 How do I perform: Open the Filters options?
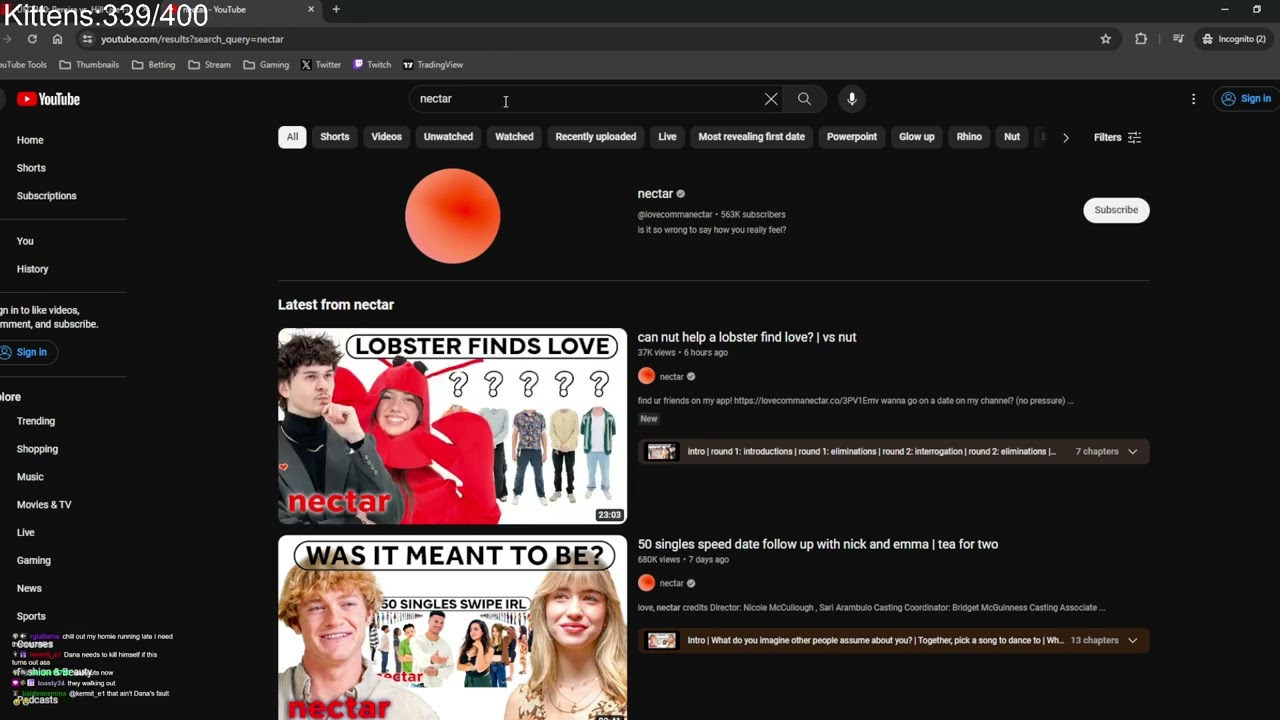1117,137
